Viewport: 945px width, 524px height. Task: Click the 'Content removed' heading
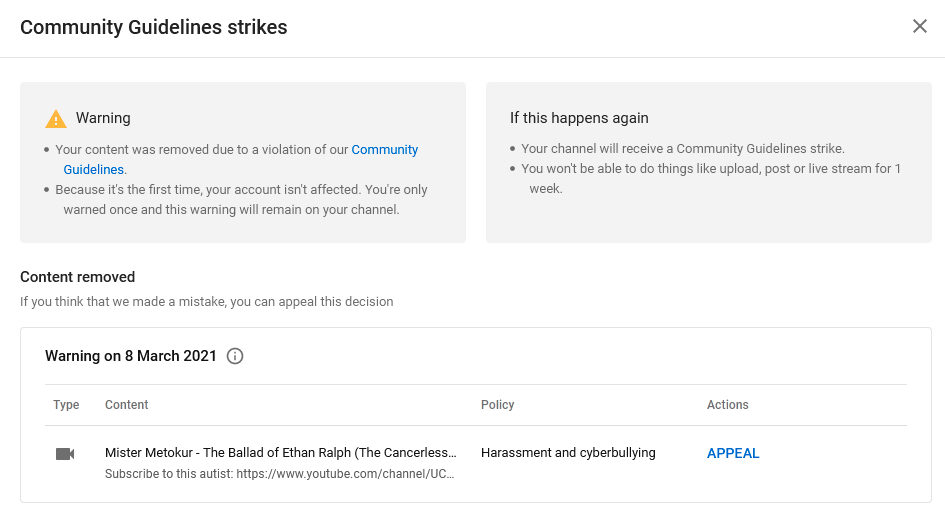tap(78, 277)
